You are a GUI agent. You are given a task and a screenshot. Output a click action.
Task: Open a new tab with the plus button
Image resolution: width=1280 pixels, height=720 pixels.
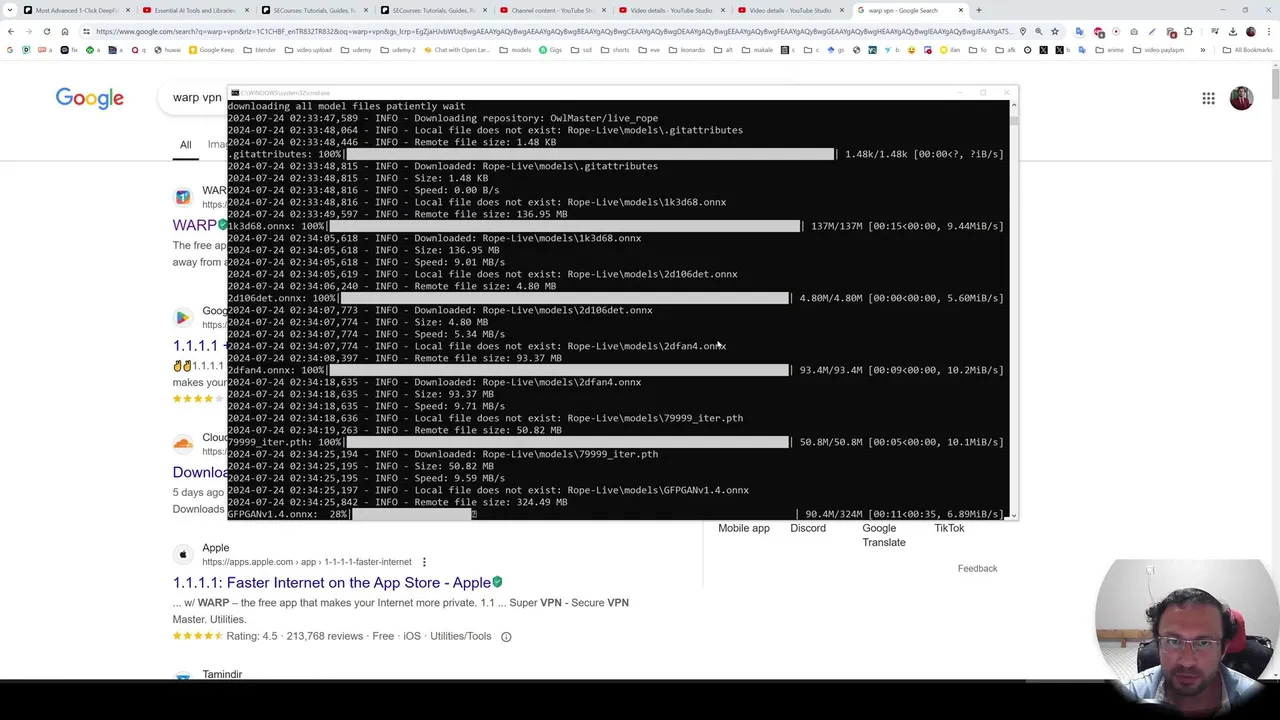pos(979,10)
